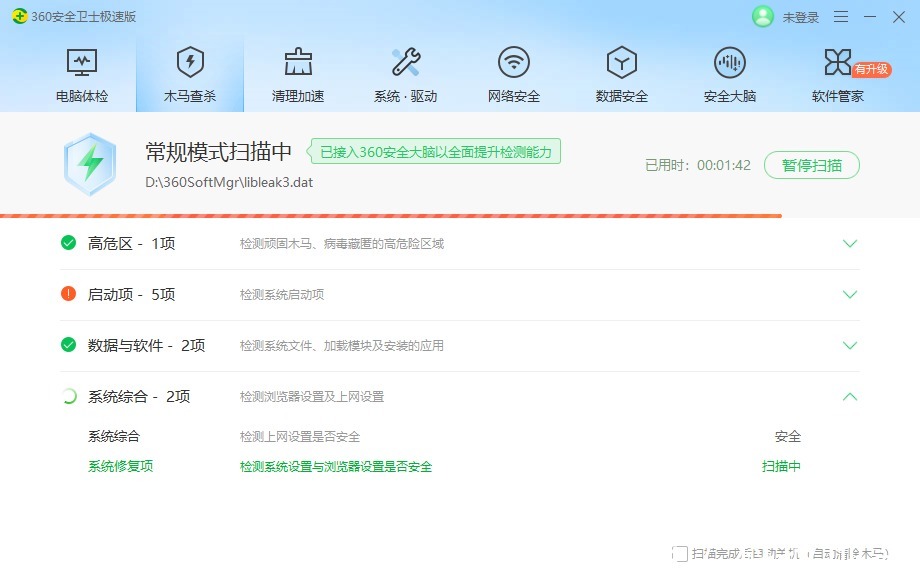Screen dimensions: 920x580
Task: Click 检测系统设置与浏览器设置是否安全 description
Action: click(x=336, y=467)
